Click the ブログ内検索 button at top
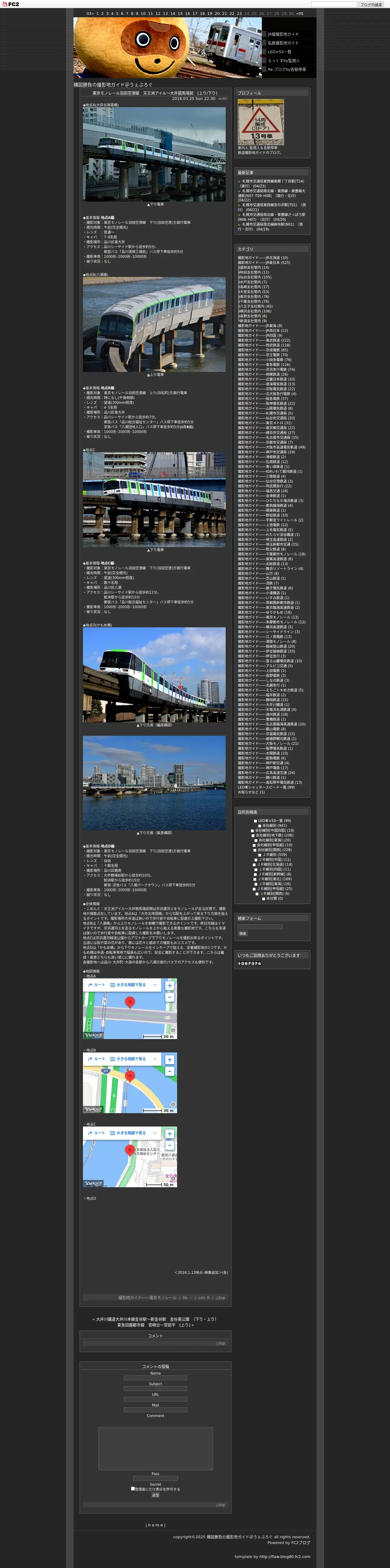390x1568 pixels. click(371, 4)
